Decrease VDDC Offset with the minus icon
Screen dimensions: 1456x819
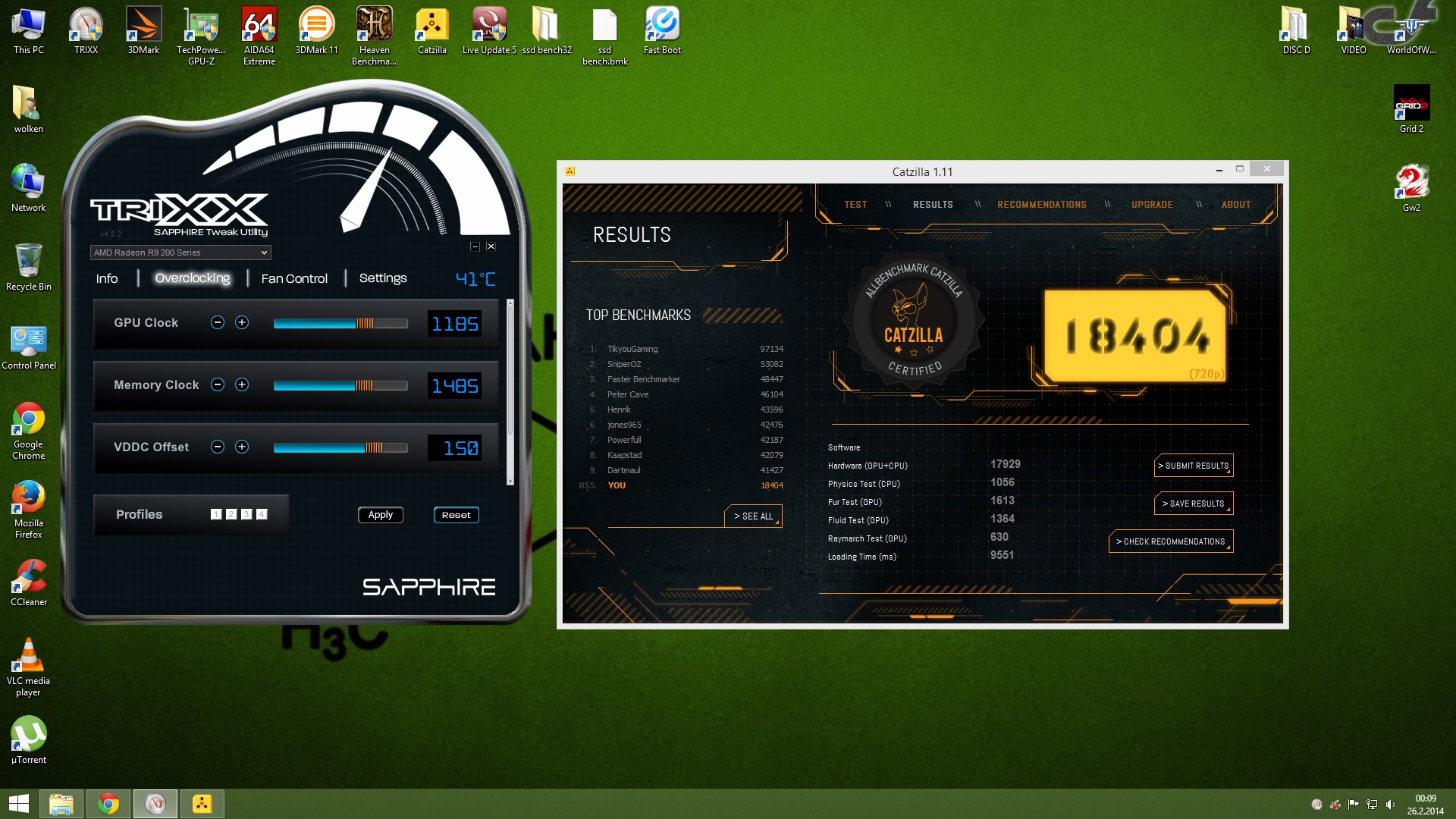[x=218, y=447]
